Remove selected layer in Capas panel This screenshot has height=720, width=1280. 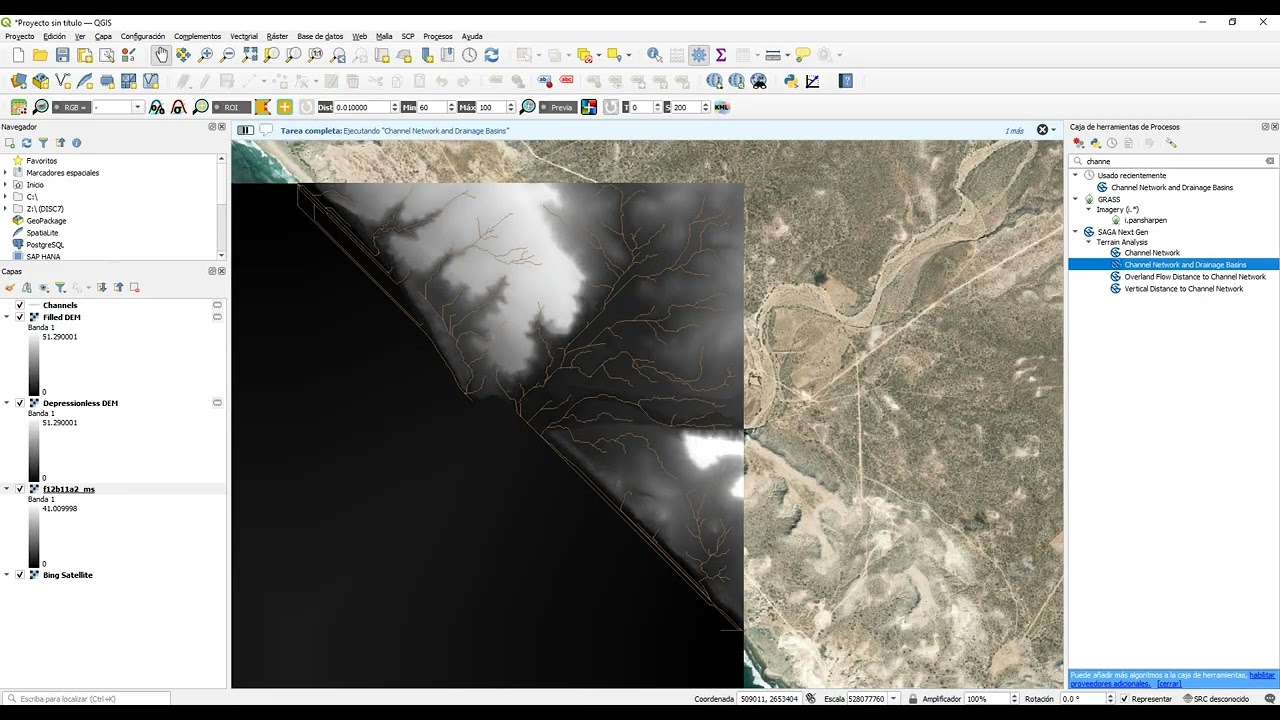pos(135,288)
